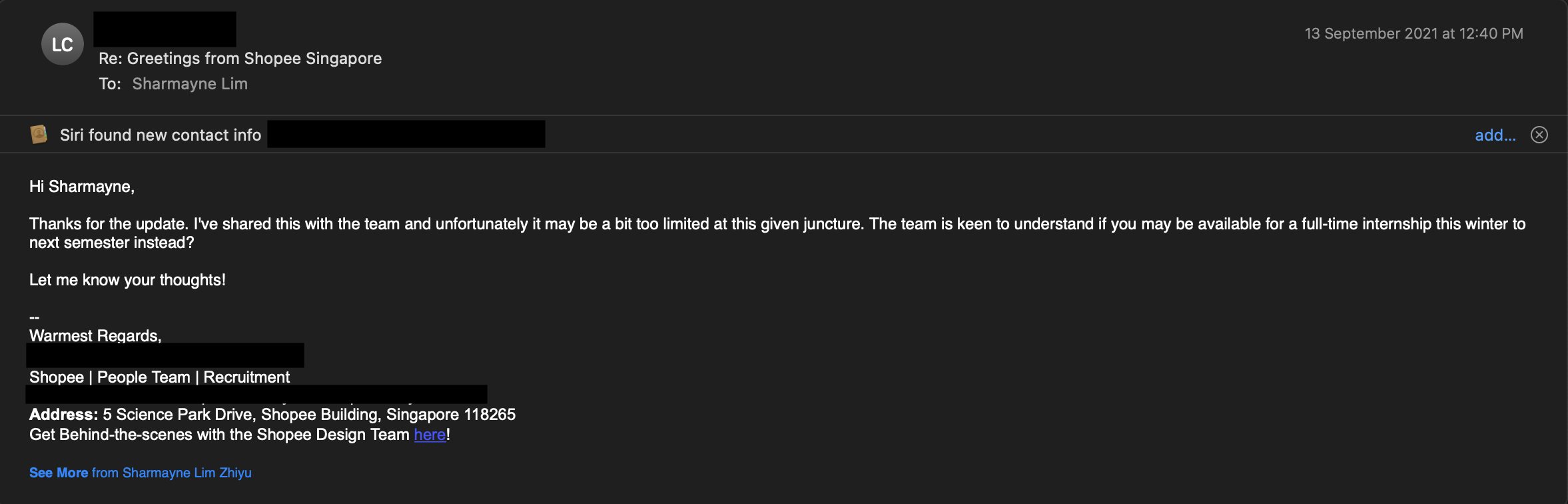Open the "here" Shopee Design Team link
Image resolution: width=1568 pixels, height=504 pixels.
tap(430, 435)
